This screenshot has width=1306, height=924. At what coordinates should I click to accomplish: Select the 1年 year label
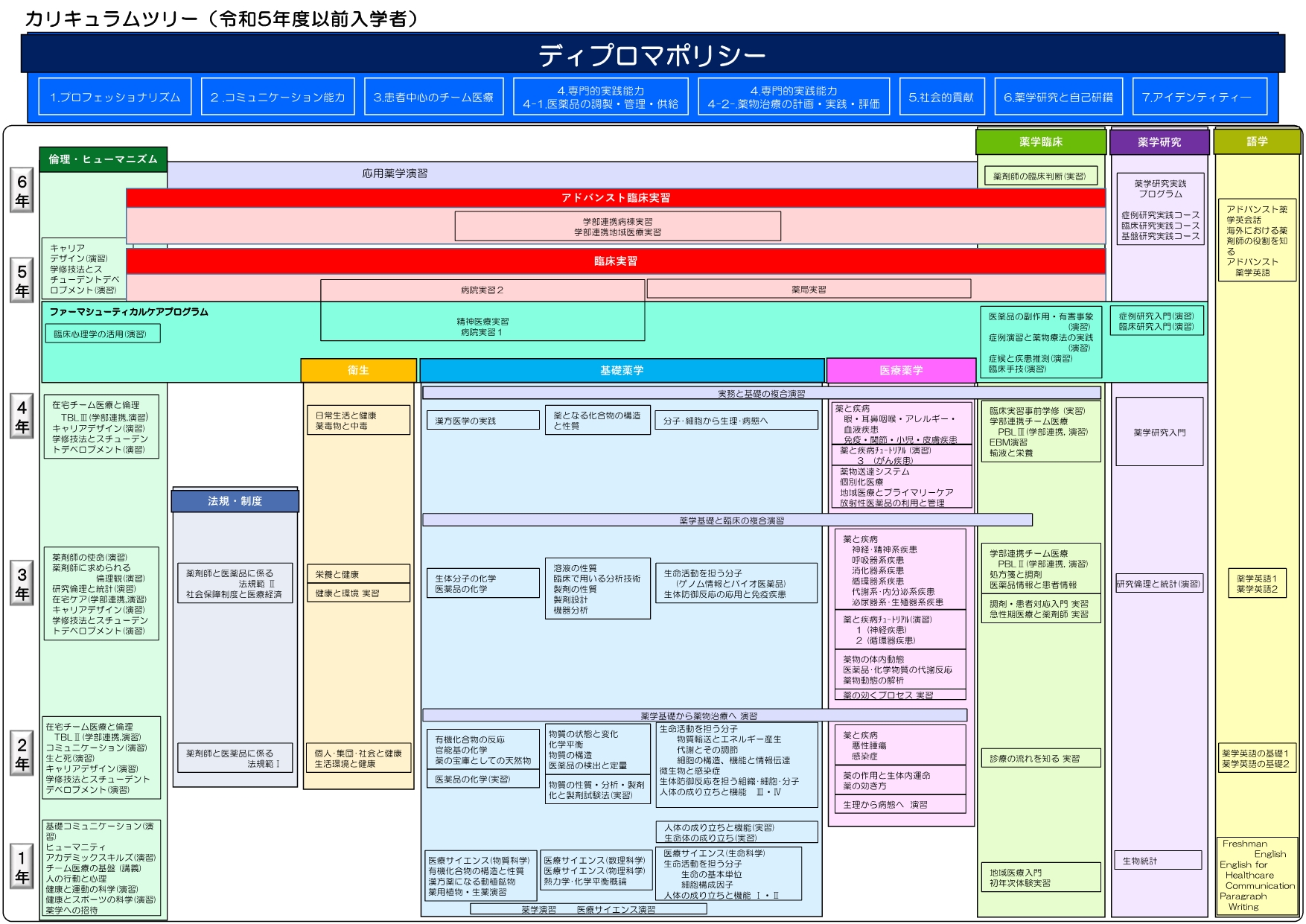pos(22,867)
